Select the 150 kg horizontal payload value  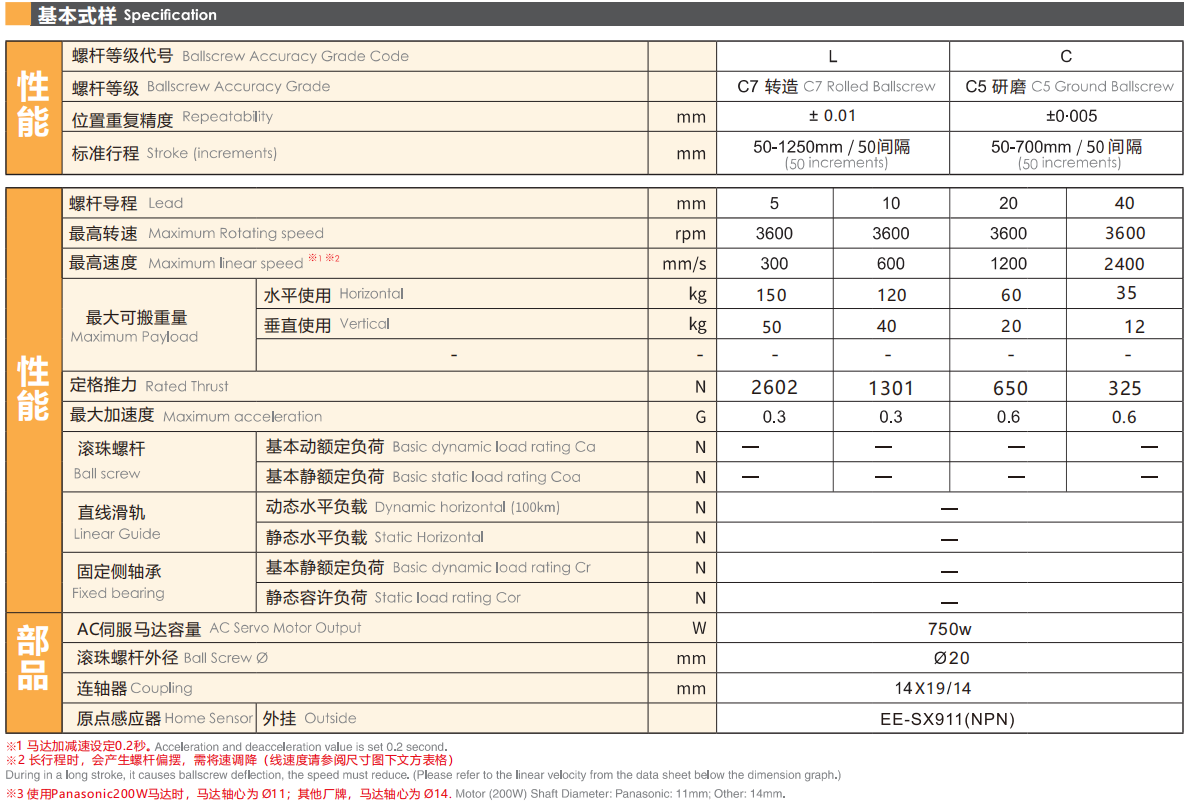(773, 295)
